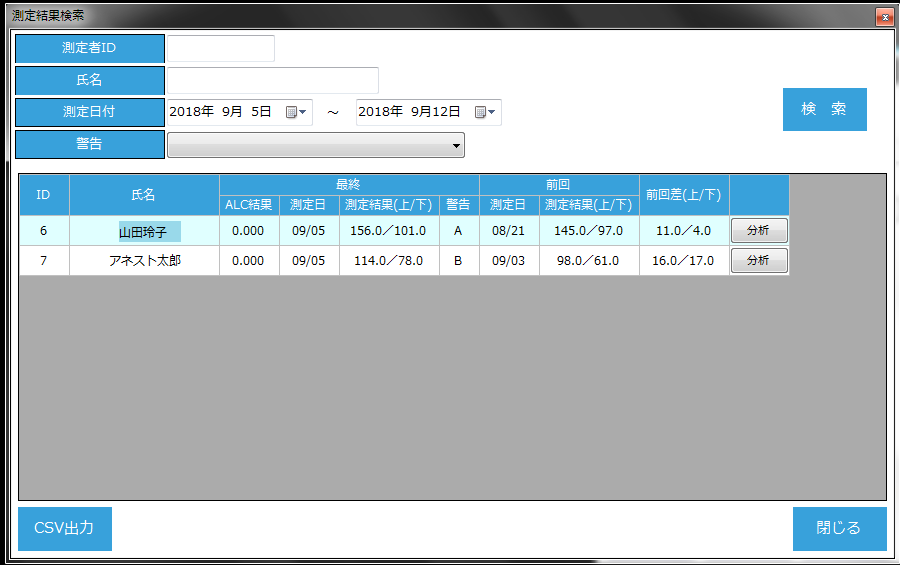Click the ALC結果 column header
The width and height of the screenshot is (900, 569).
coord(249,205)
